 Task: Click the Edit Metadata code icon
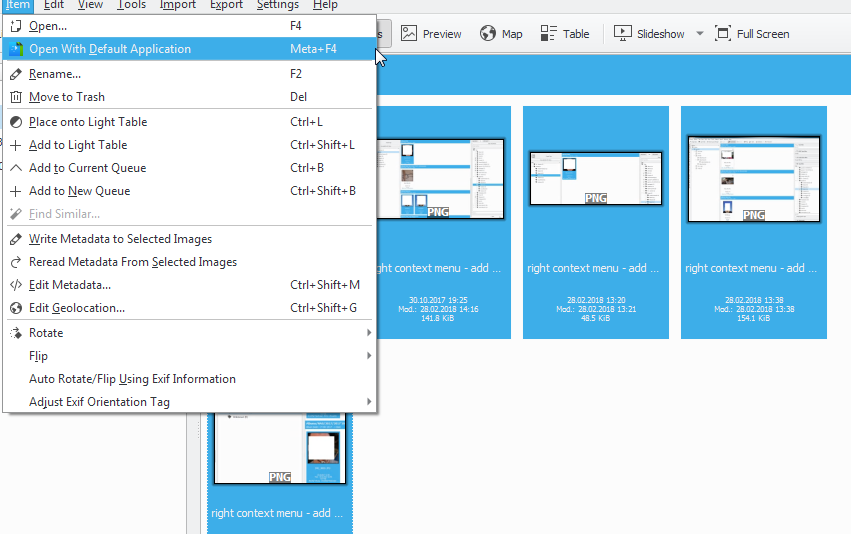coord(15,285)
